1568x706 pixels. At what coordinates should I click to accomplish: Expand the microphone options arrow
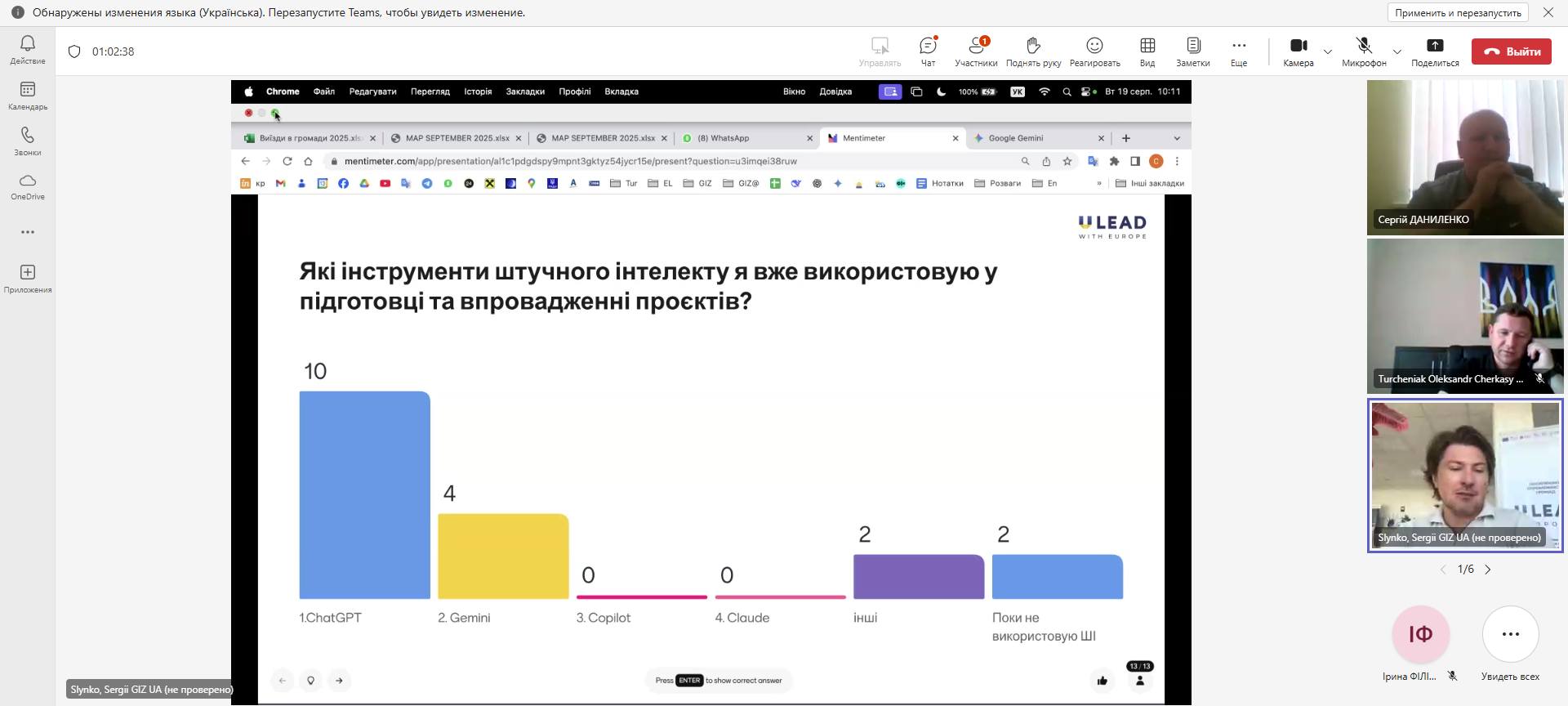tap(1397, 51)
